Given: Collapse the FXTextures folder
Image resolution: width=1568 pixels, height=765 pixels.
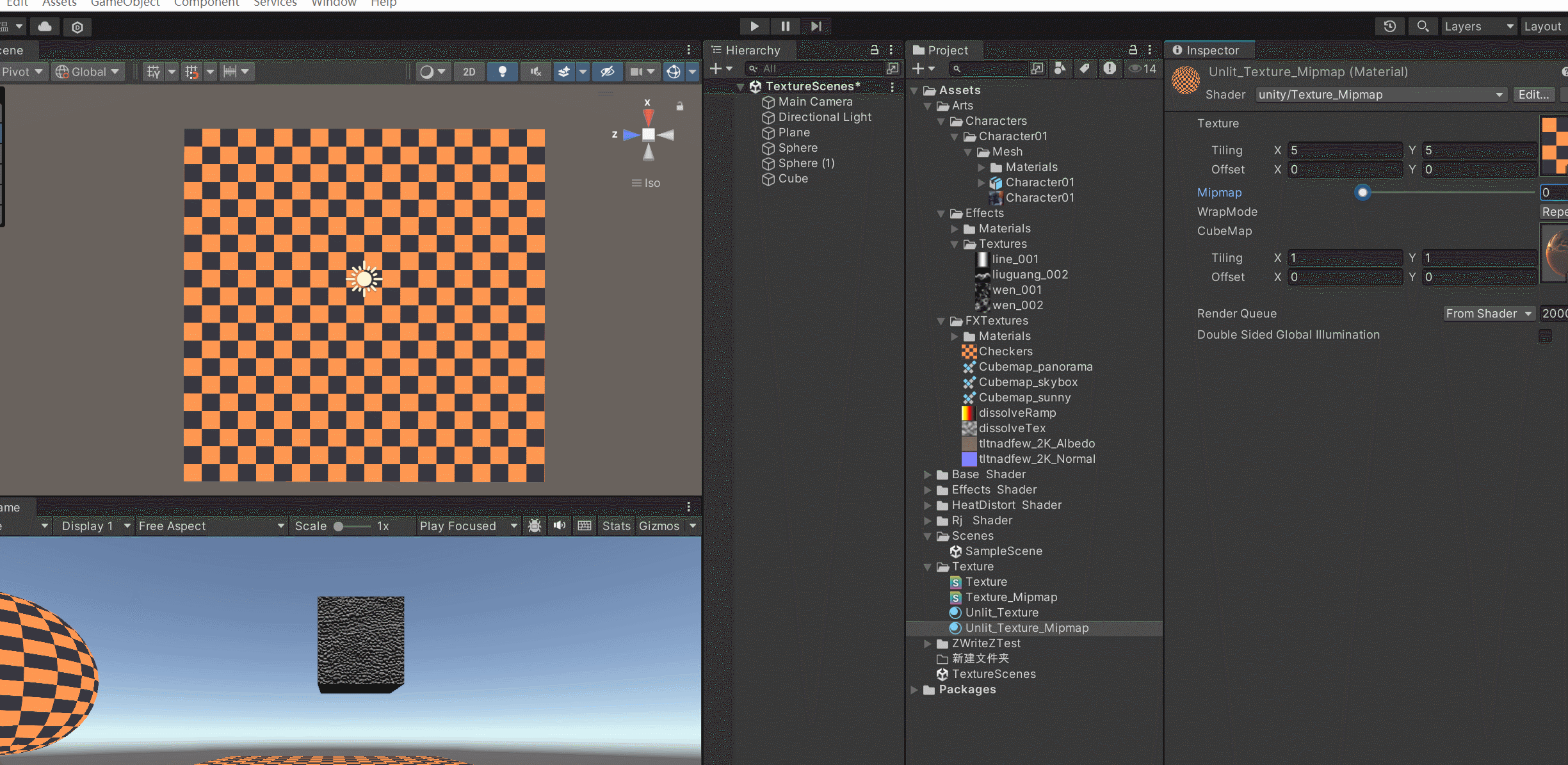Looking at the screenshot, I should point(941,321).
